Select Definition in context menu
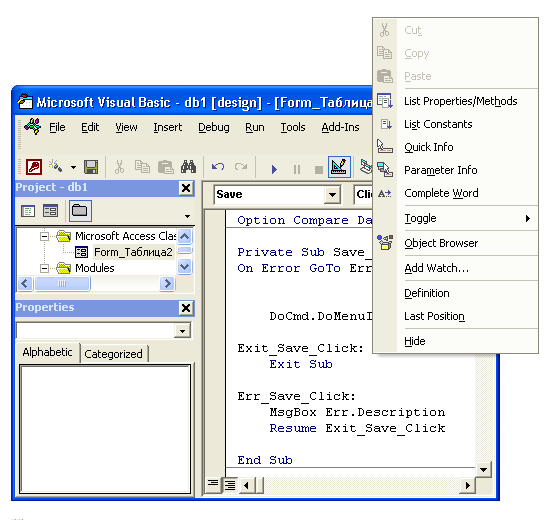The width and height of the screenshot is (546, 520). click(x=455, y=293)
